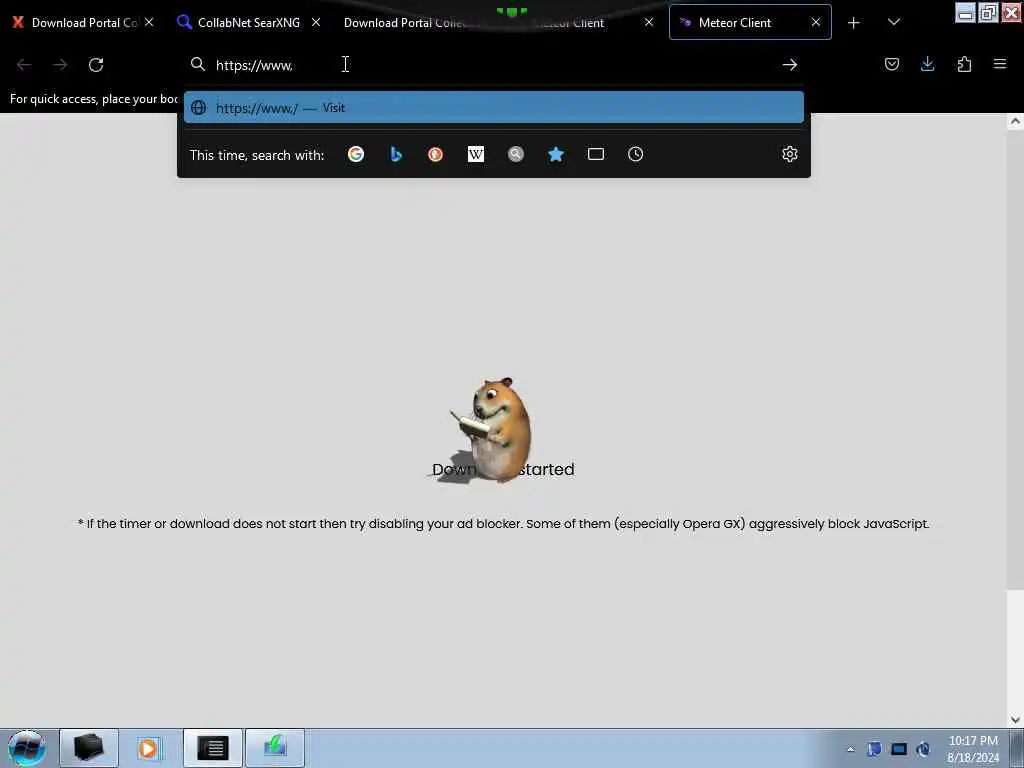Image resolution: width=1024 pixels, height=768 pixels.
Task: Go forward to next page
Action: click(x=60, y=65)
